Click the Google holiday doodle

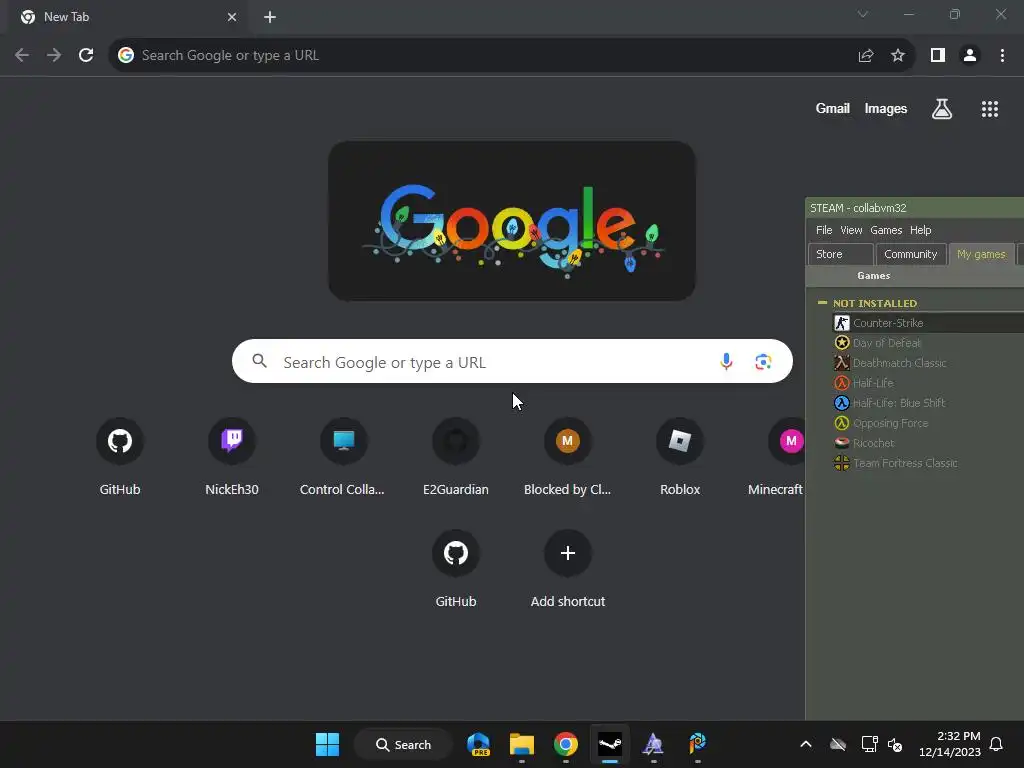(512, 221)
